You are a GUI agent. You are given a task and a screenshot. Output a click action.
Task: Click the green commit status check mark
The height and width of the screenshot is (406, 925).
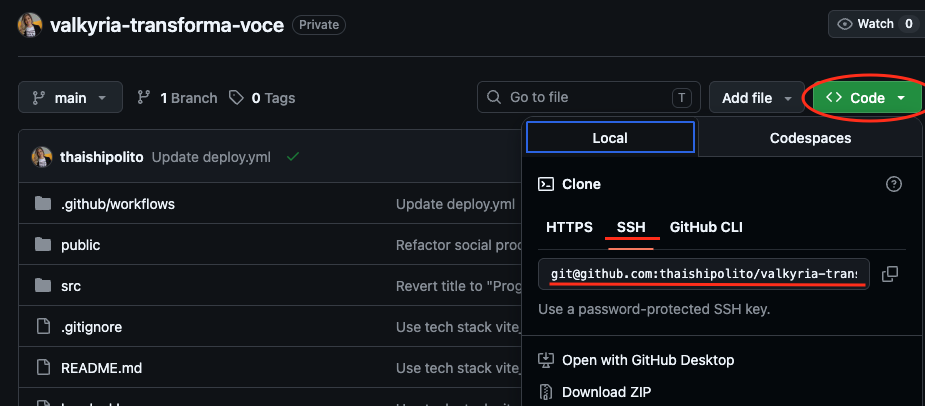click(293, 157)
